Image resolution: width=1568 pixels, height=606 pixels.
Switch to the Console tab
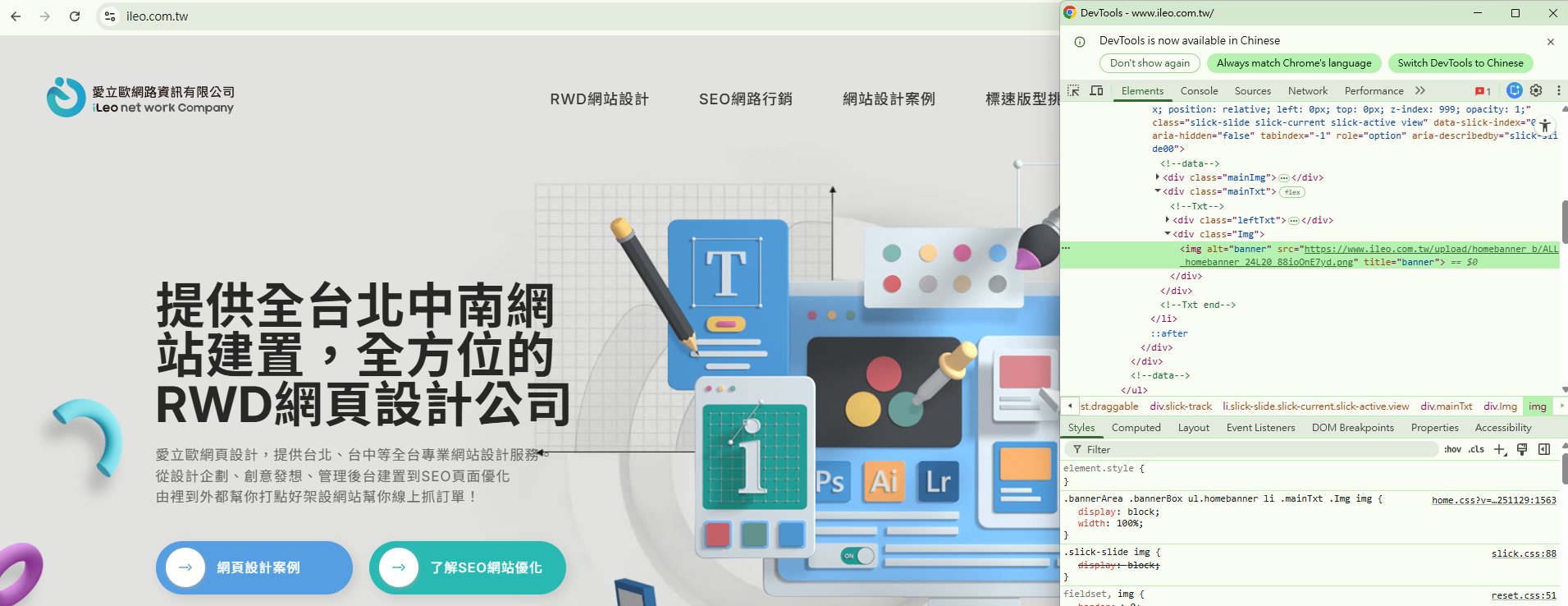point(1199,91)
